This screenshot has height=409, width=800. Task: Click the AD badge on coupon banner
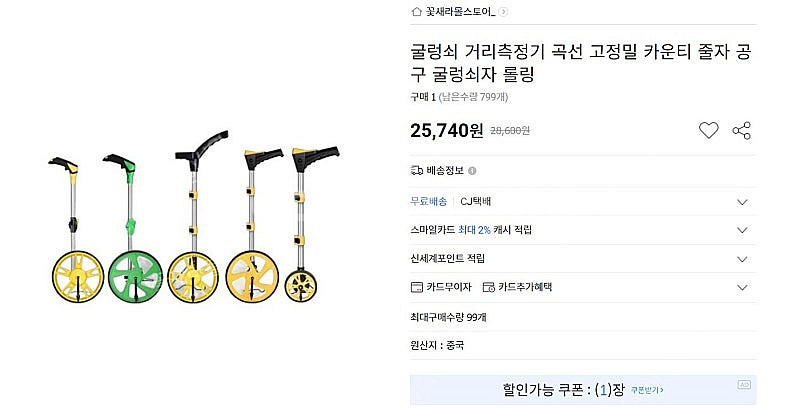744,384
